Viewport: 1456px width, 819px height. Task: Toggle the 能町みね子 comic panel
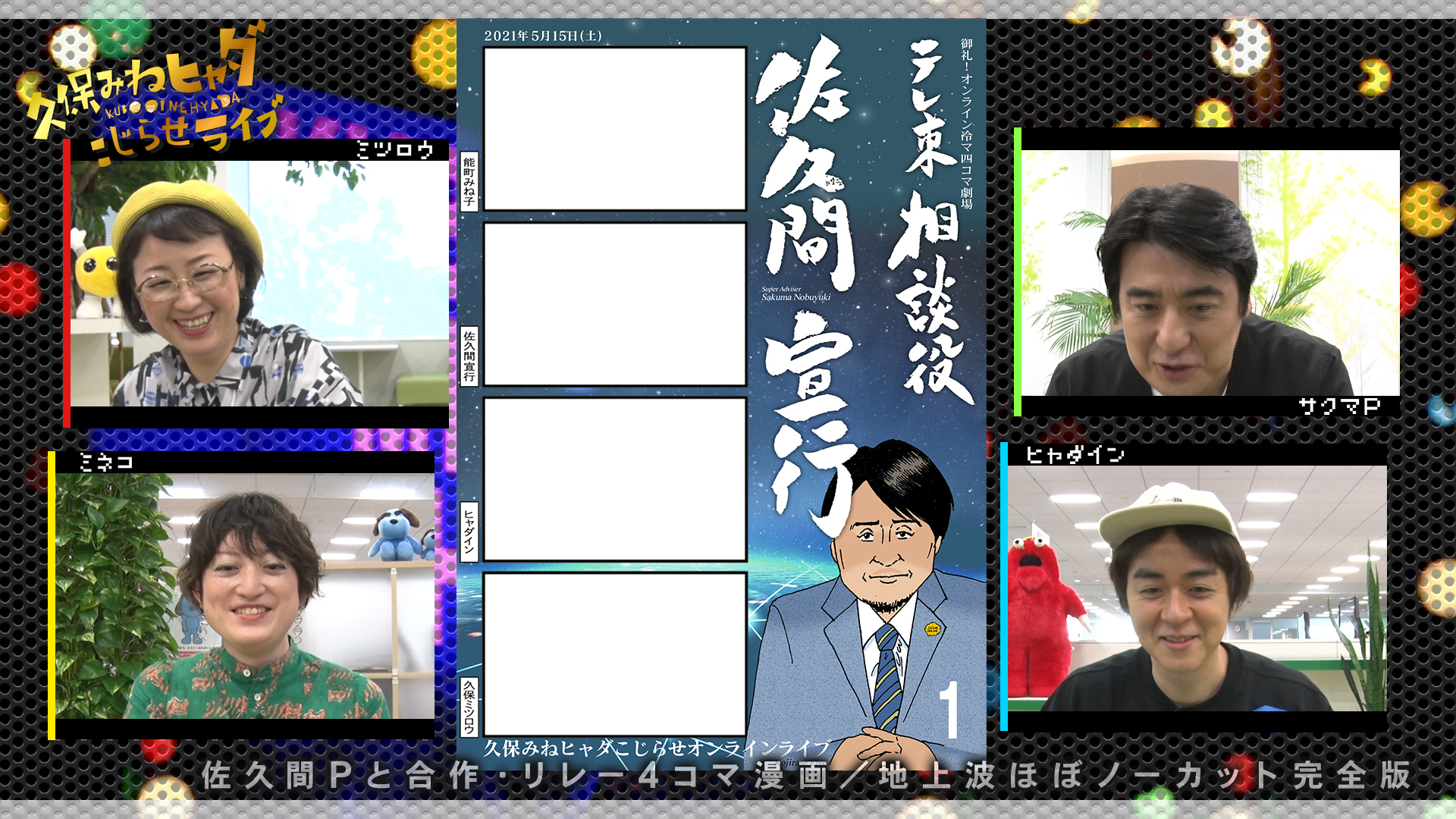(x=614, y=129)
